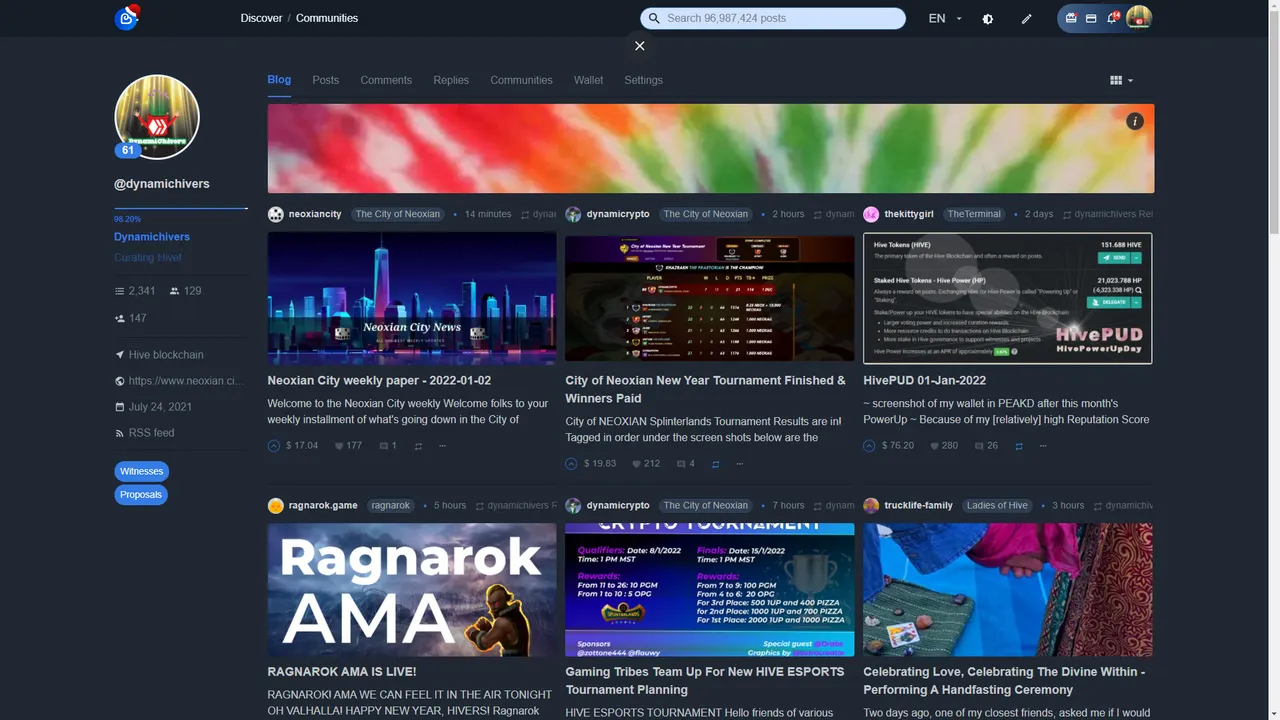Open the TheTerminal community tag
The image size is (1280, 720).
pos(974,214)
